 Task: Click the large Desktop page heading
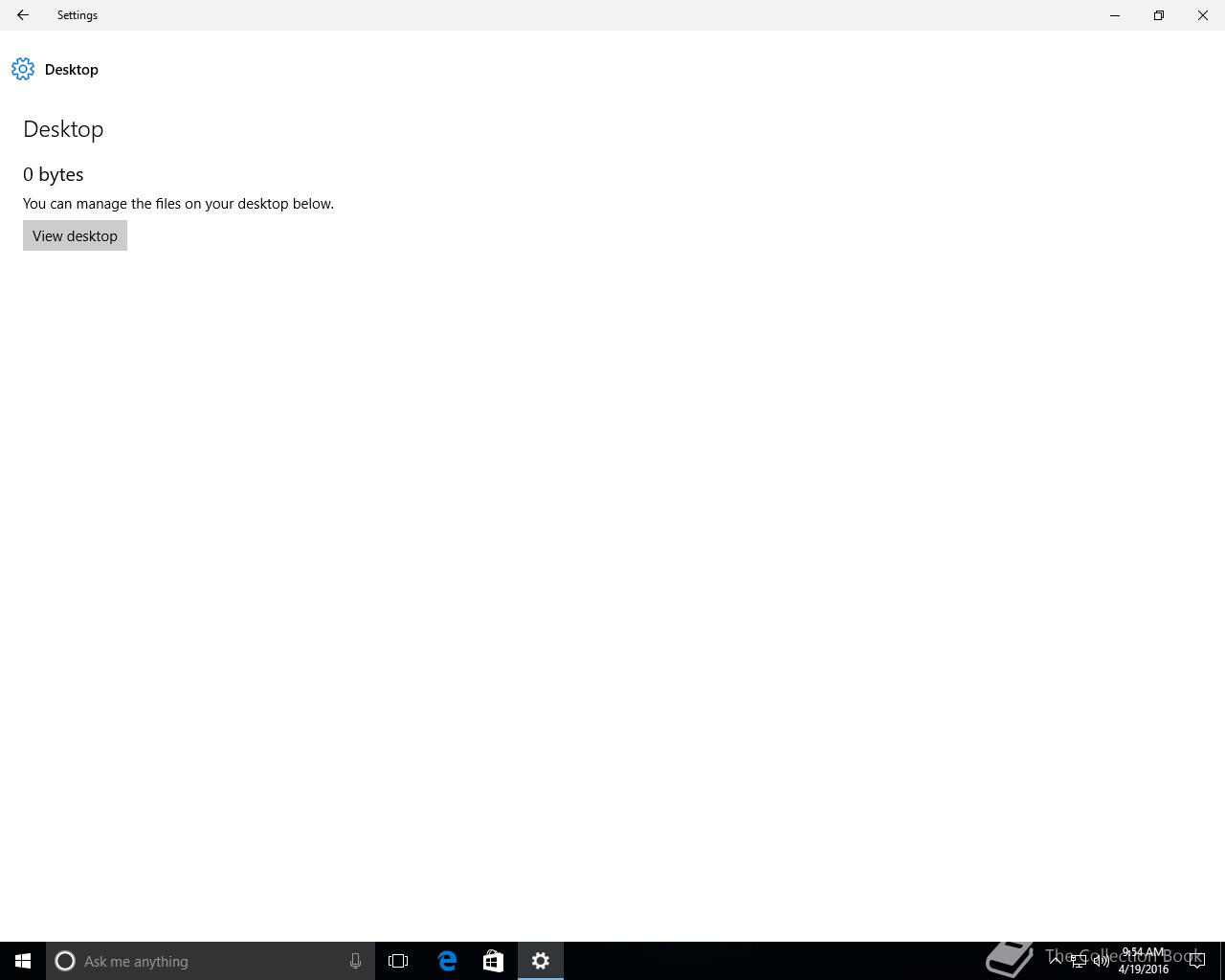(63, 129)
